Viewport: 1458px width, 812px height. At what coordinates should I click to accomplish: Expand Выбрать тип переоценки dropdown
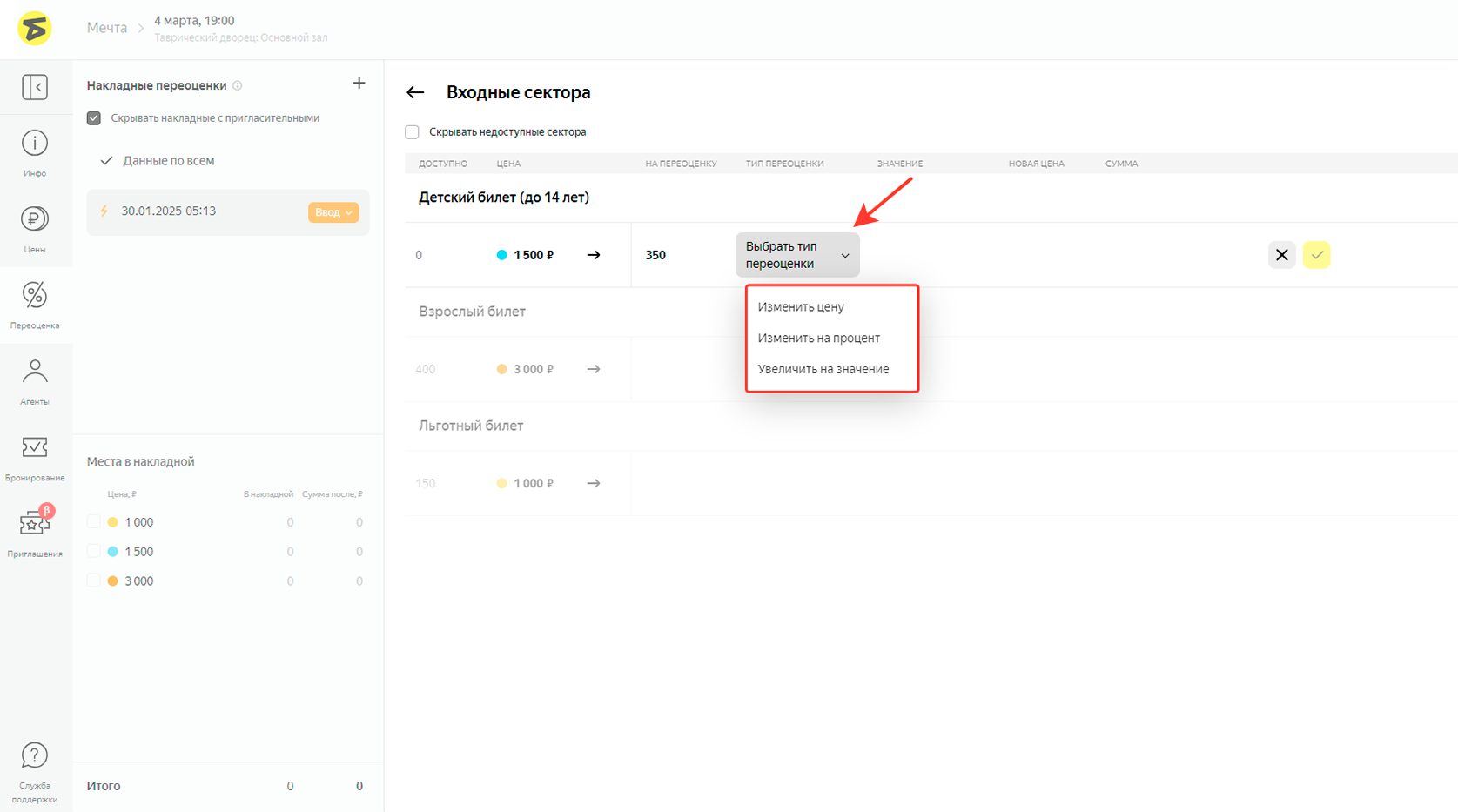coord(797,255)
